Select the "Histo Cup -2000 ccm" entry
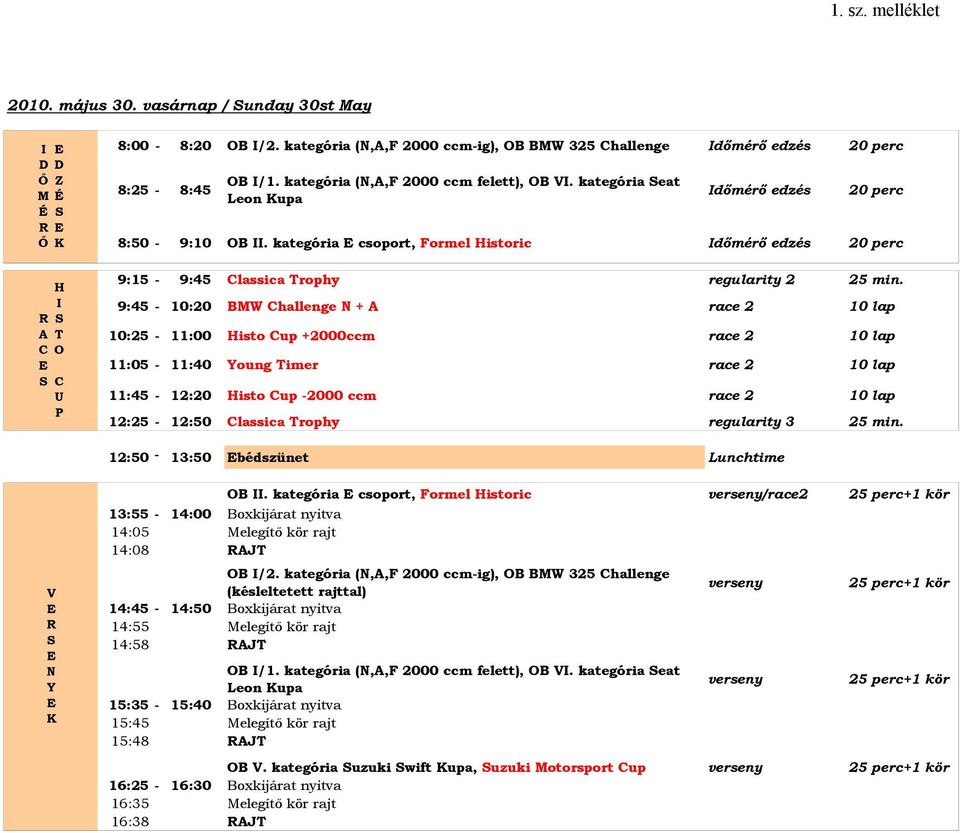960x833 pixels. pos(302,395)
